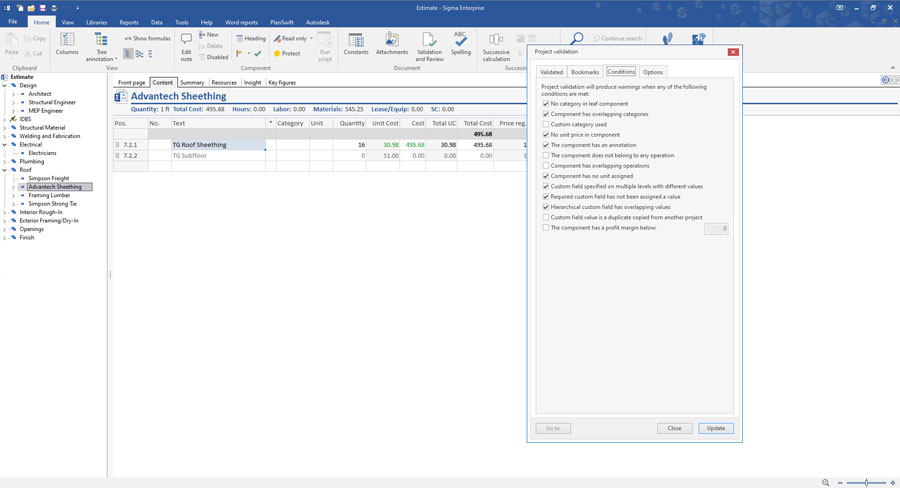This screenshot has width=900, height=488.
Task: Open Successive calculation
Action: [496, 47]
